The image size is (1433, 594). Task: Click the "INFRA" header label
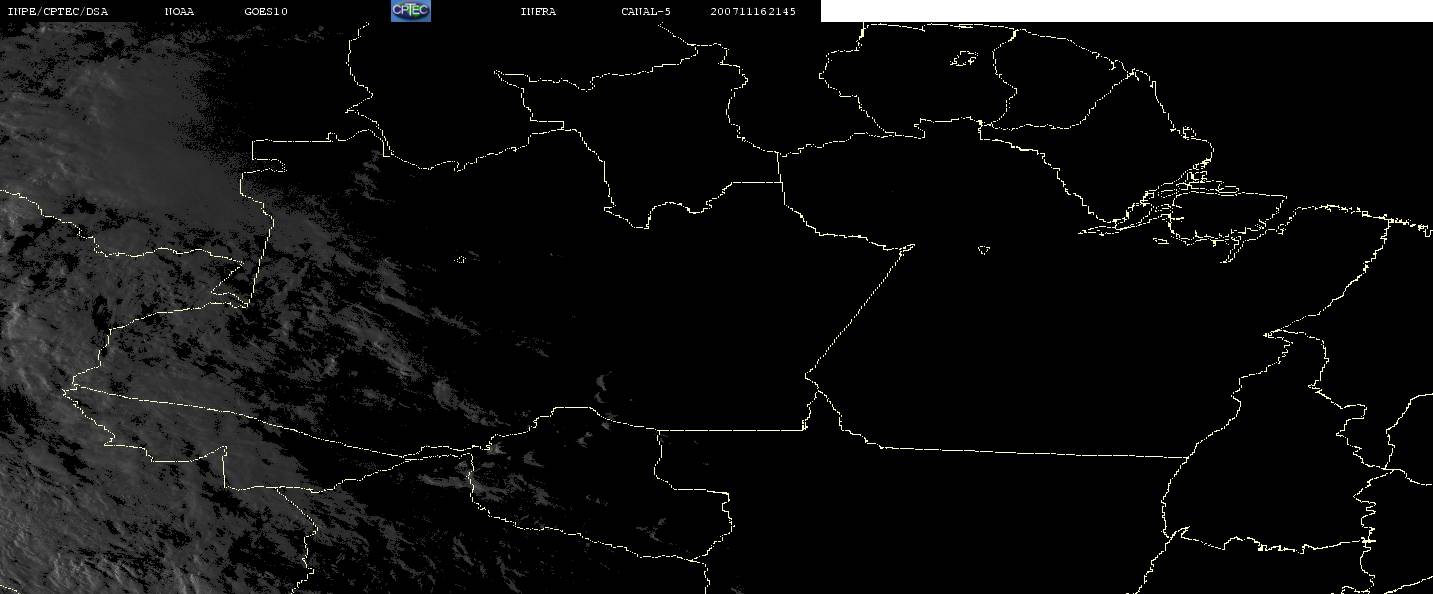click(538, 11)
